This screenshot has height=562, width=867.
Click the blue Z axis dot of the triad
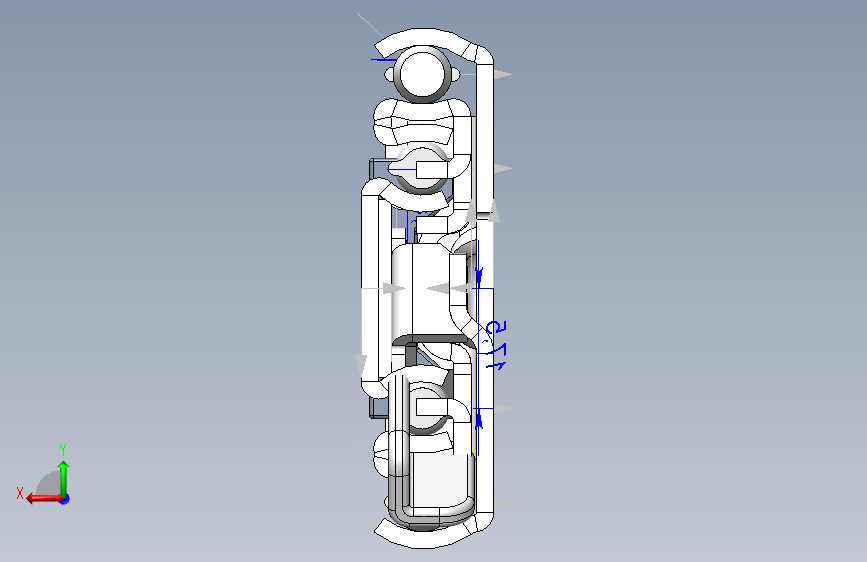65,499
